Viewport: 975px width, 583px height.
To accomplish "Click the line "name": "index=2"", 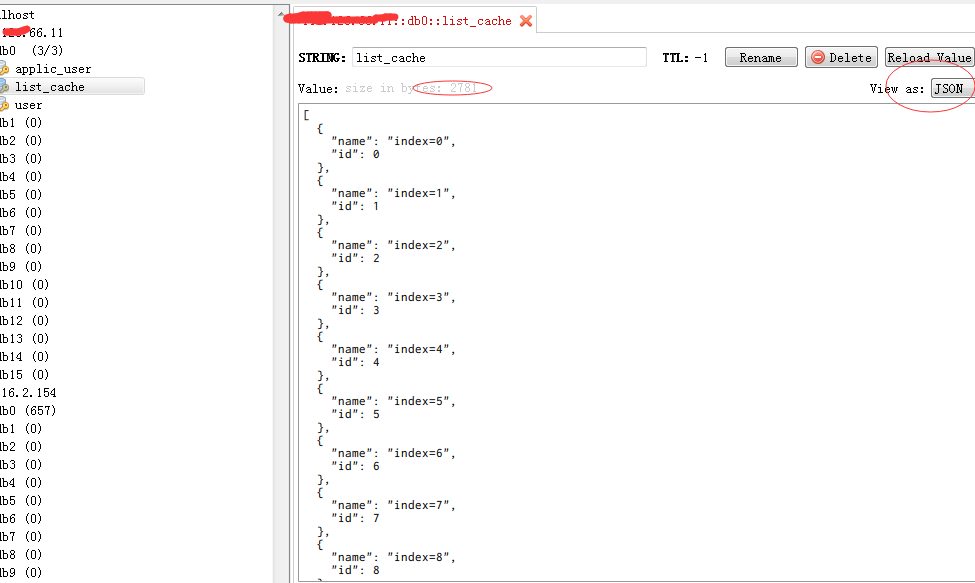I will (394, 245).
